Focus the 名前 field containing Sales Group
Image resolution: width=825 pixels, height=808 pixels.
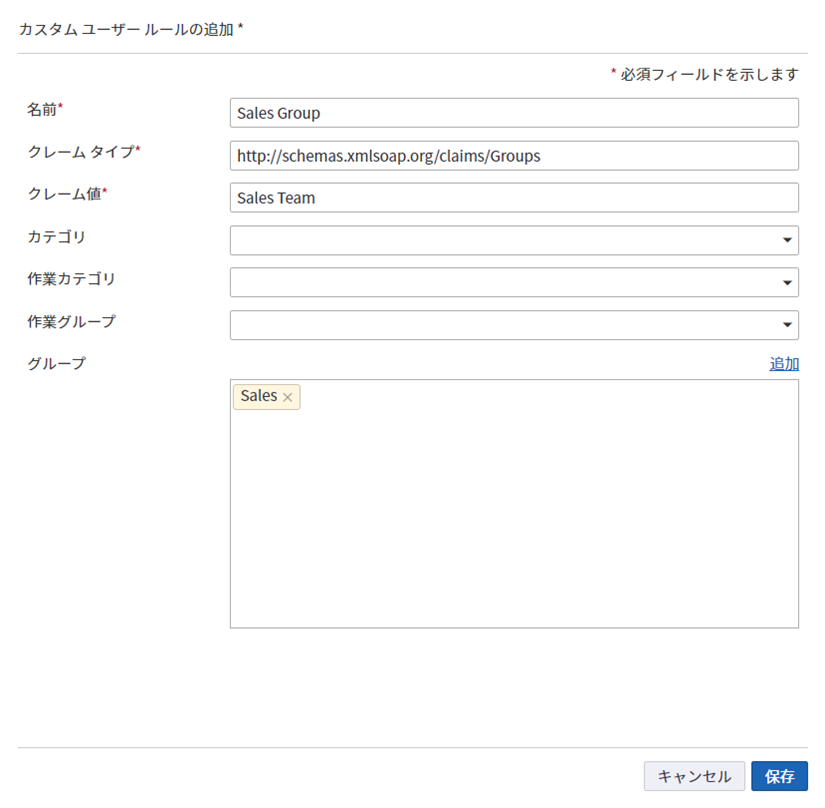pyautogui.click(x=513, y=113)
